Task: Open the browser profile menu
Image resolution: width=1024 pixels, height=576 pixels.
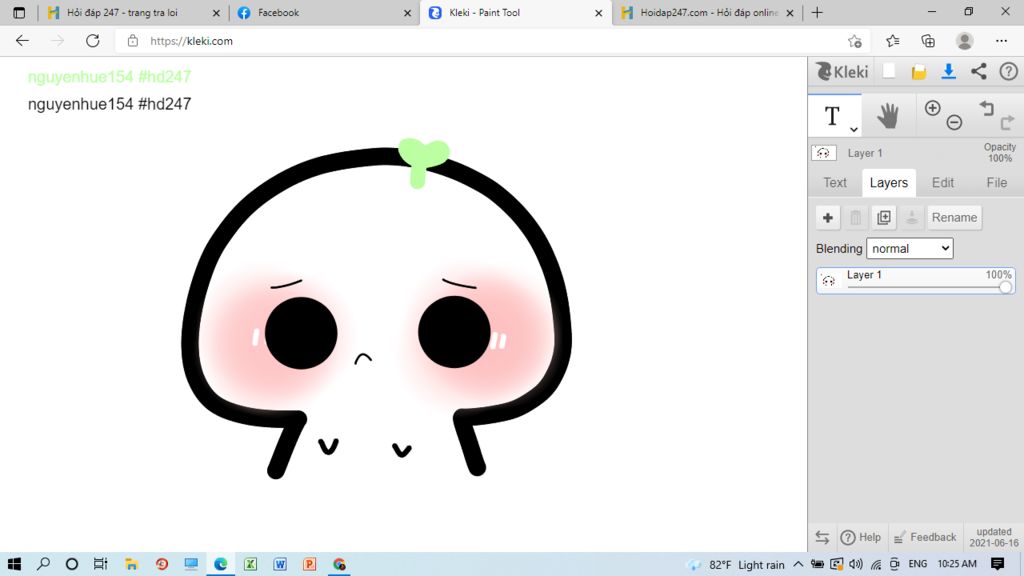Action: [x=965, y=41]
